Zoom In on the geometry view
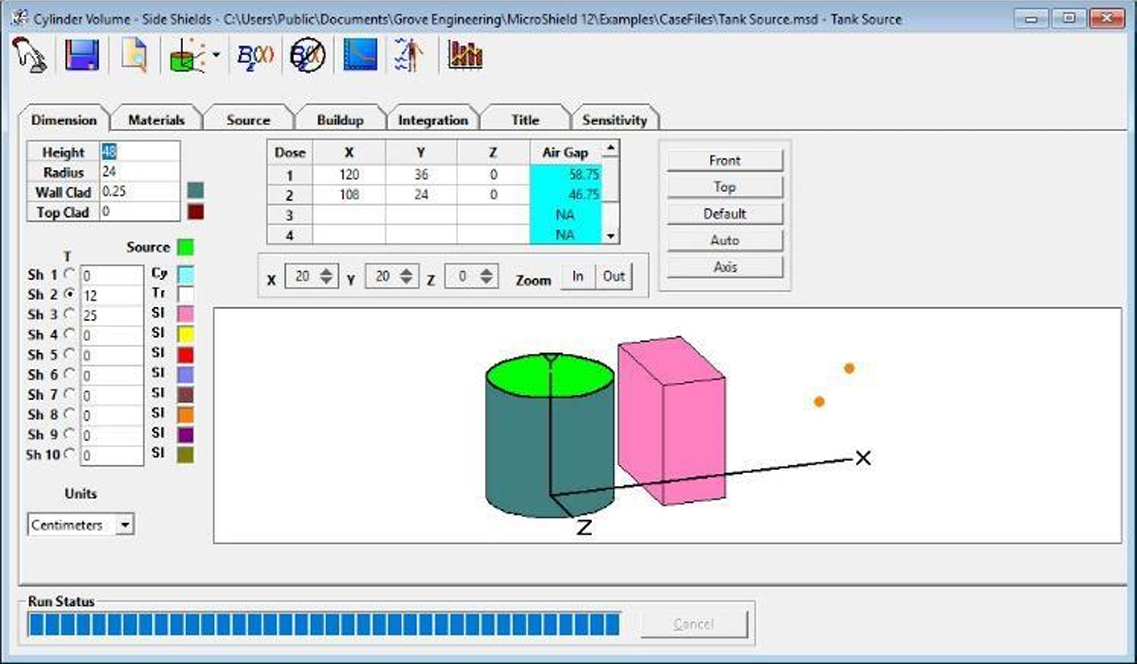This screenshot has height=664, width=1137. tap(578, 276)
